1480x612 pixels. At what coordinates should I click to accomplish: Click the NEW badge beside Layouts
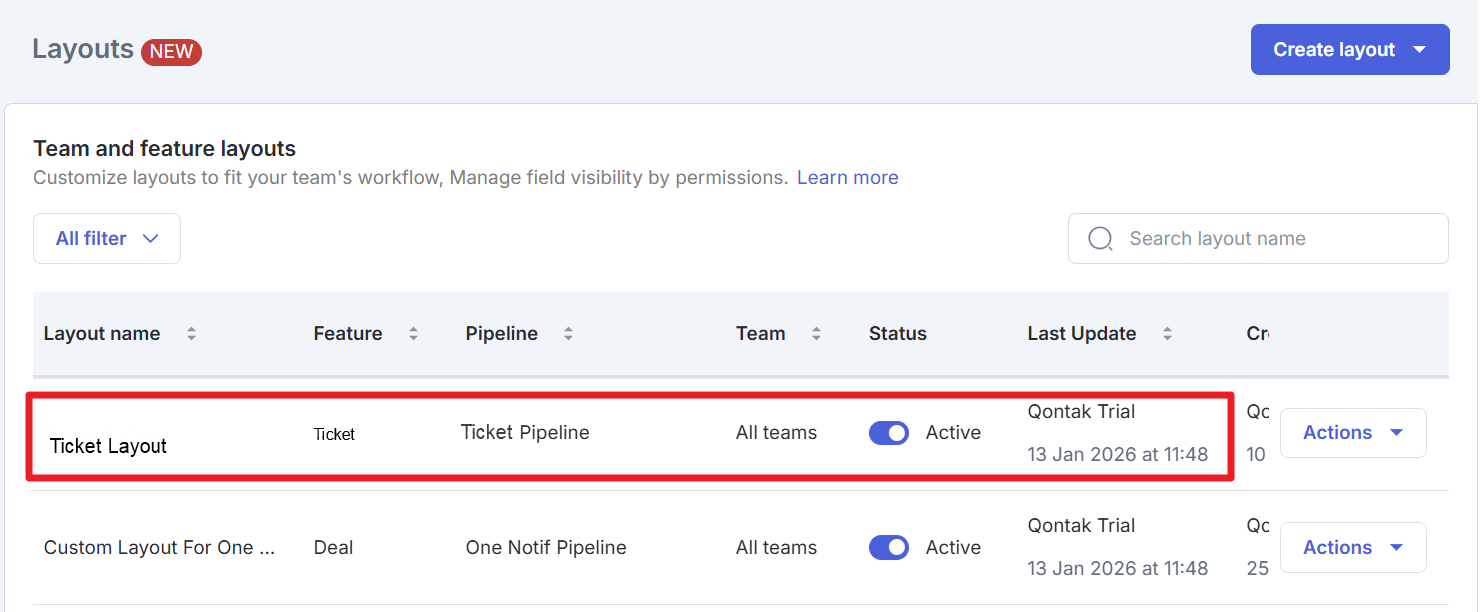(171, 52)
